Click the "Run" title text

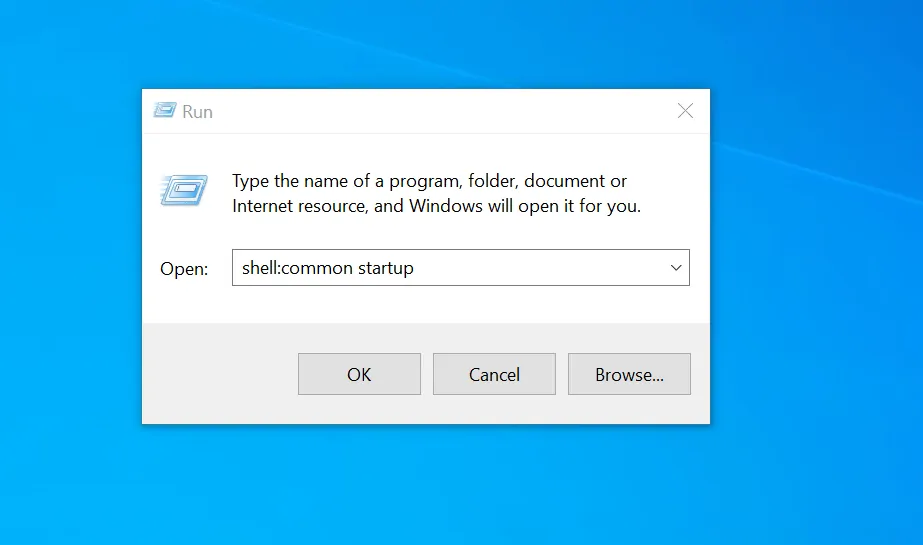coord(197,112)
